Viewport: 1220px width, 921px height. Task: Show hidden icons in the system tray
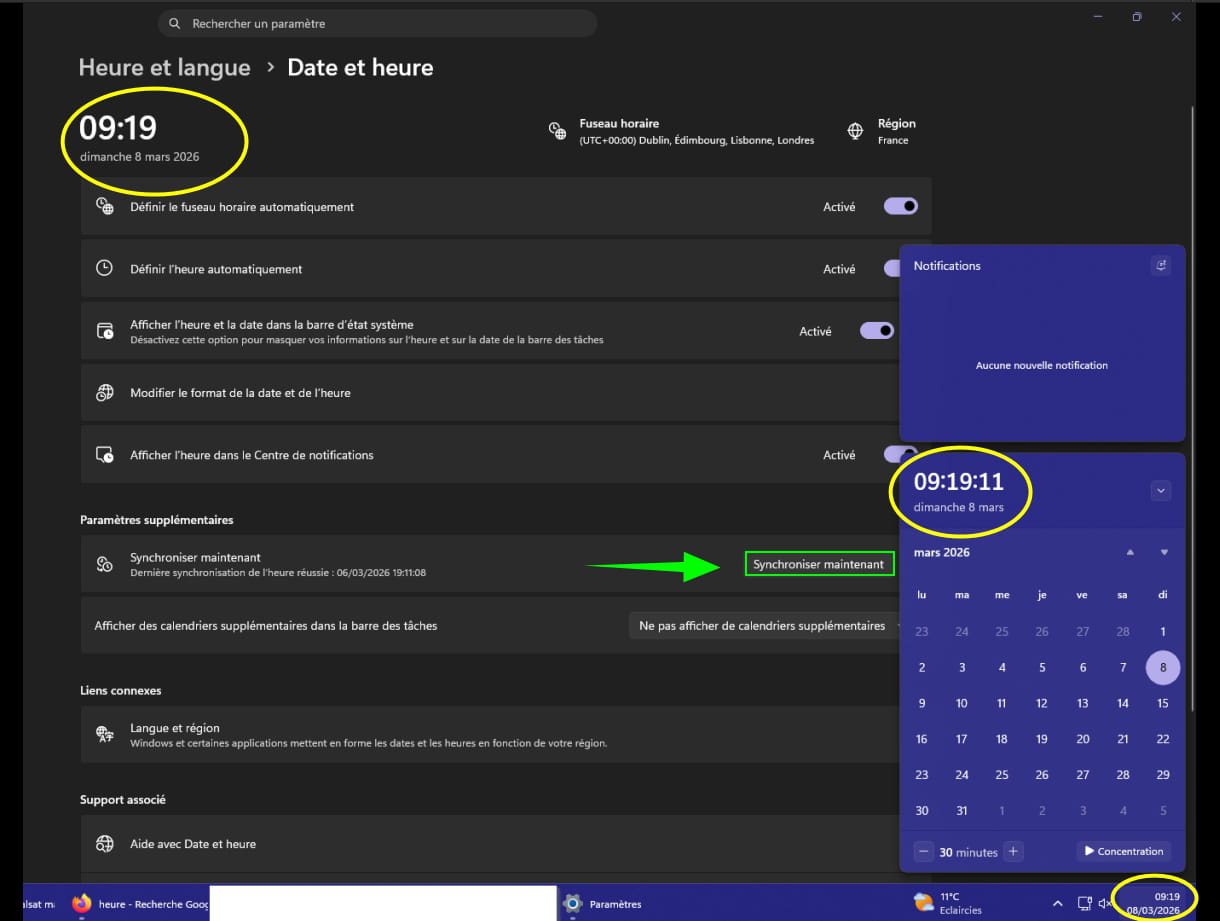1057,904
